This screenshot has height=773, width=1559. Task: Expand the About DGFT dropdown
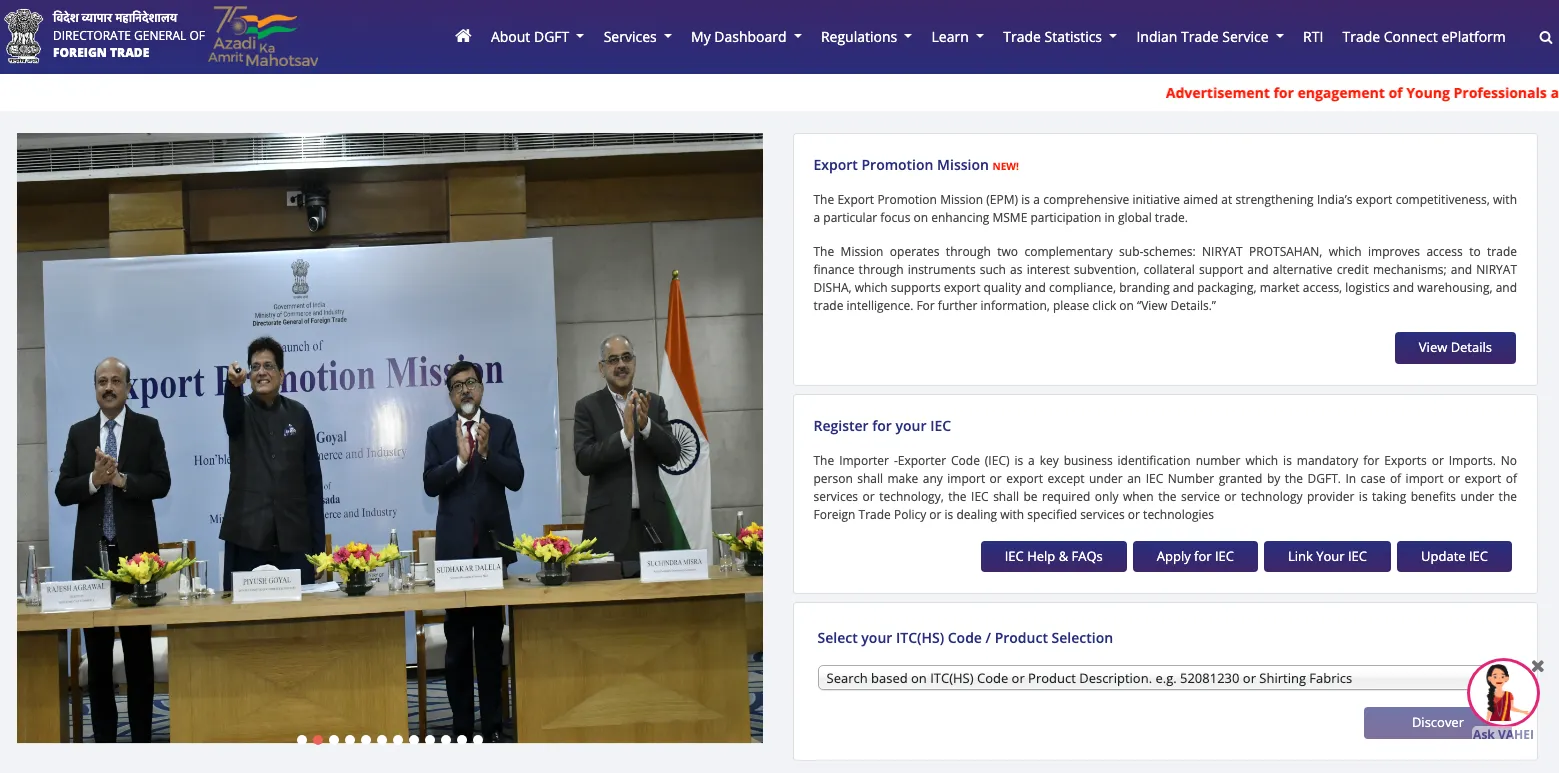(537, 37)
